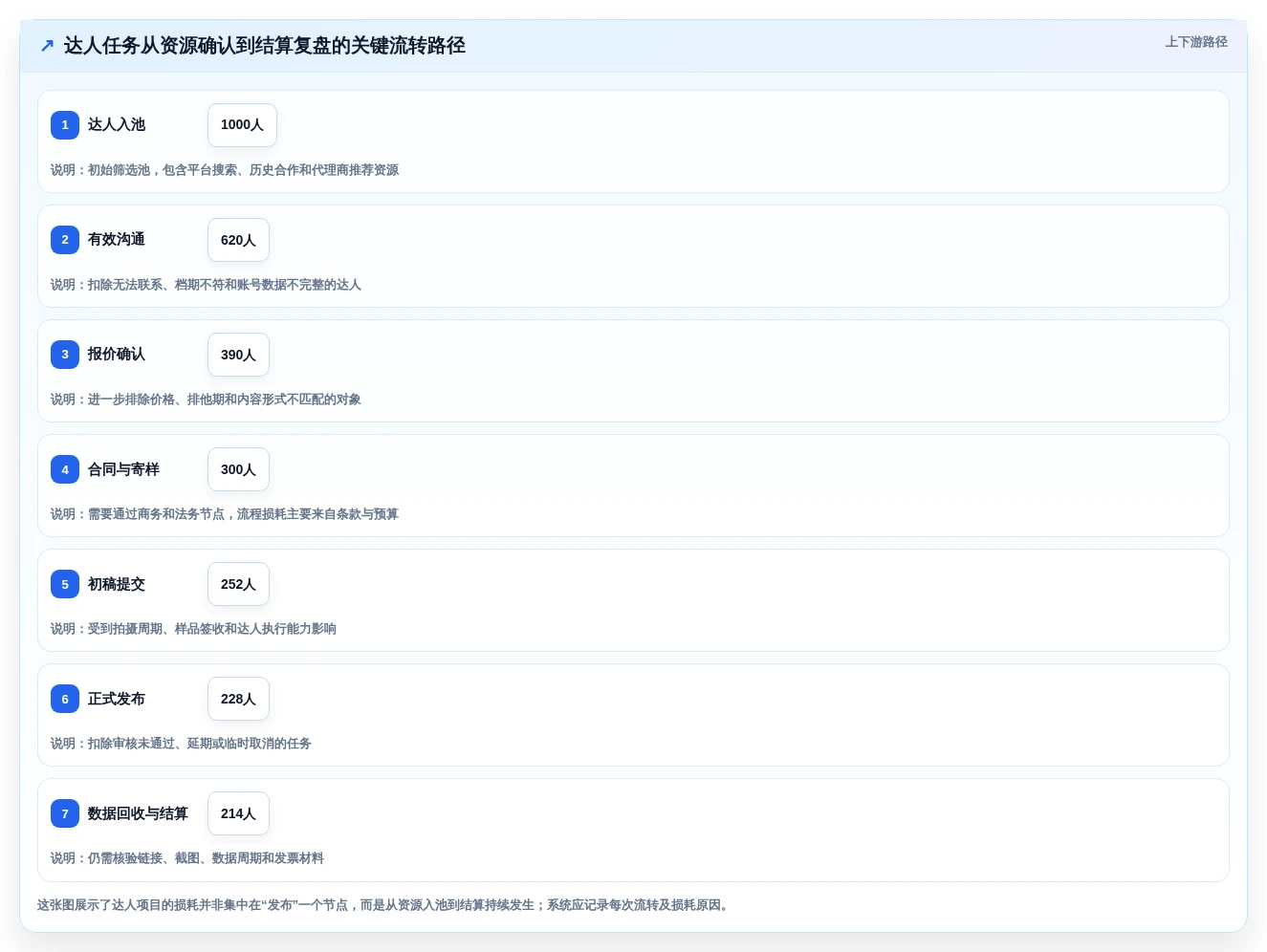Click description 仍需核验链接、截图
This screenshot has height=952, width=1267.
pyautogui.click(x=187, y=858)
